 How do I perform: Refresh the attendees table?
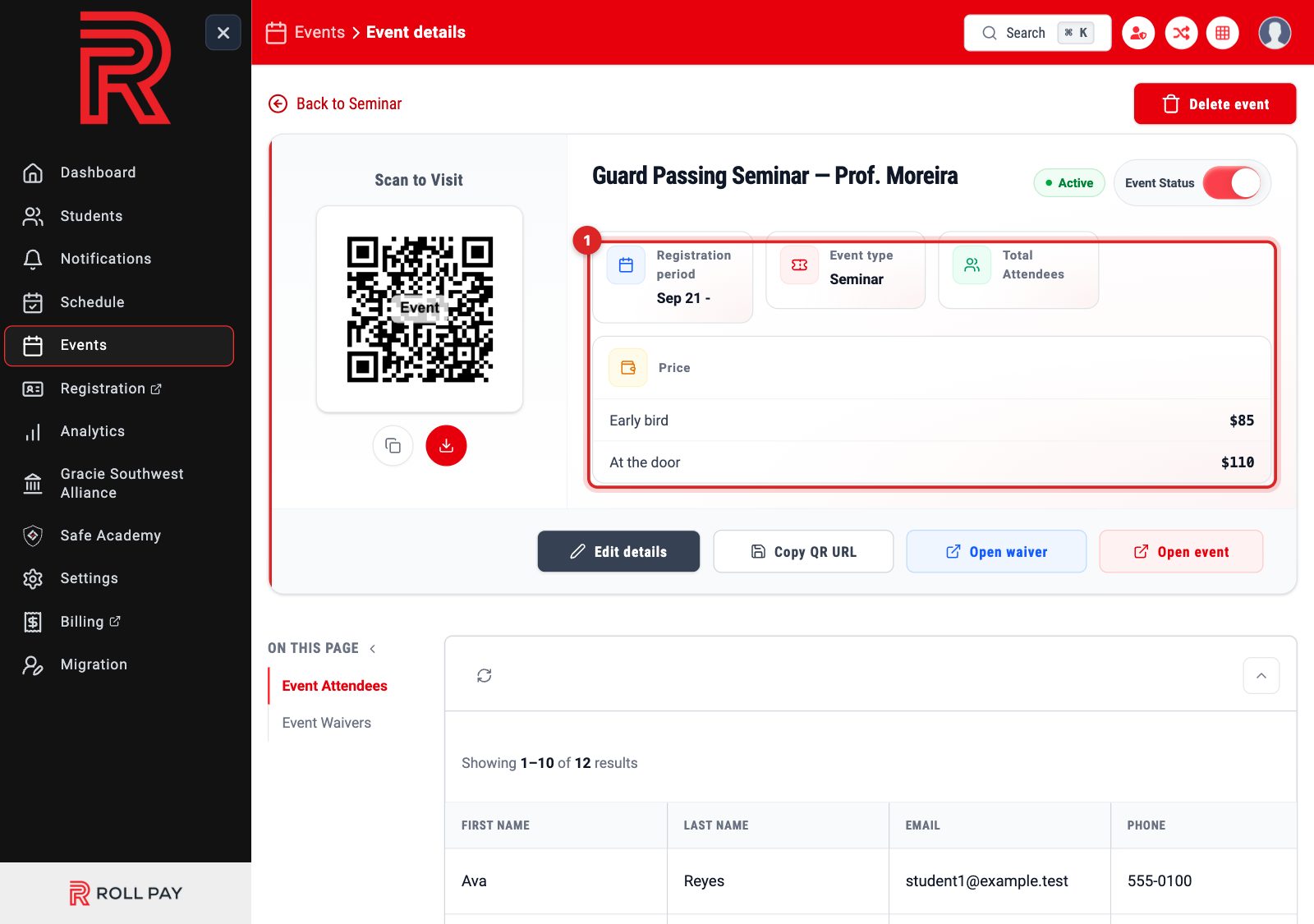click(485, 675)
